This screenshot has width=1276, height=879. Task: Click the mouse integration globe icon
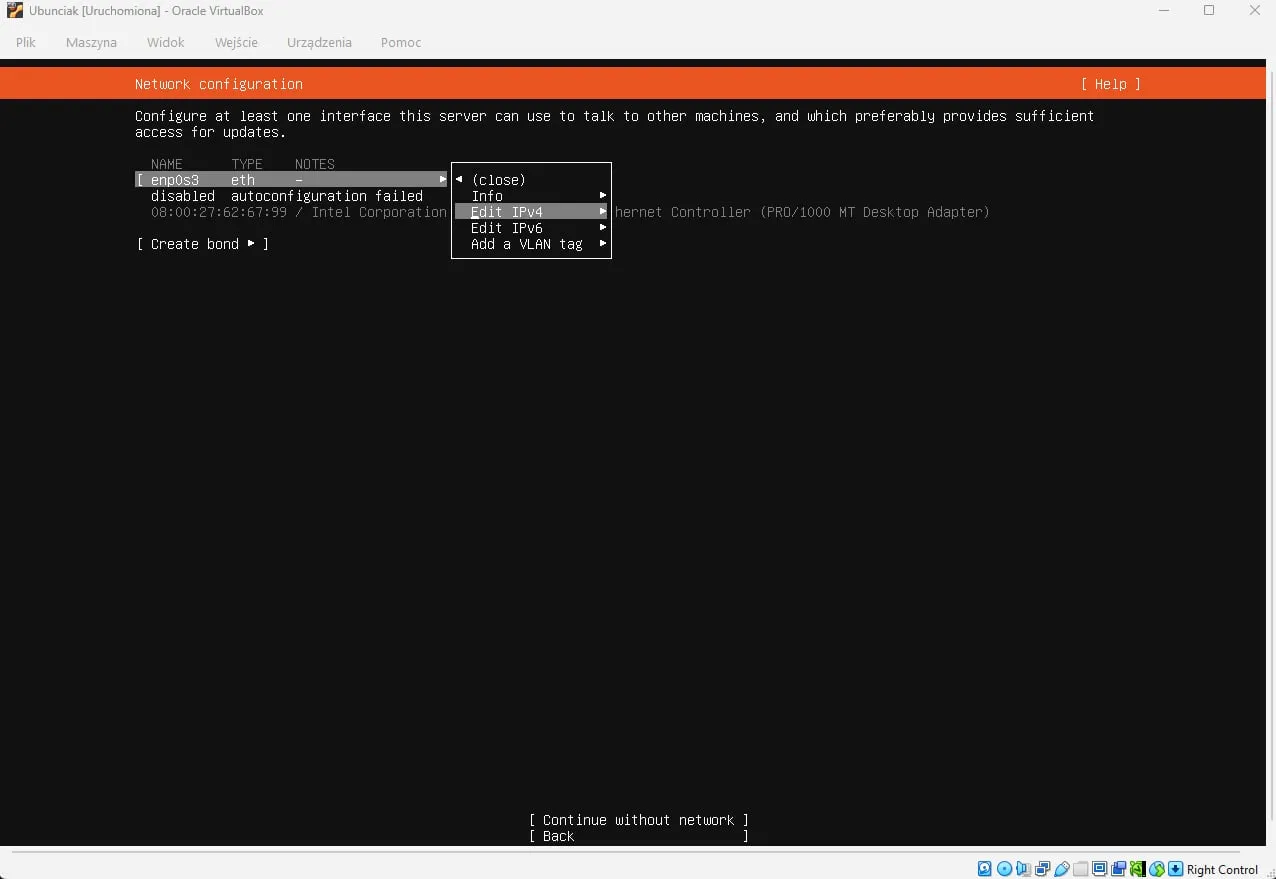tap(1157, 869)
